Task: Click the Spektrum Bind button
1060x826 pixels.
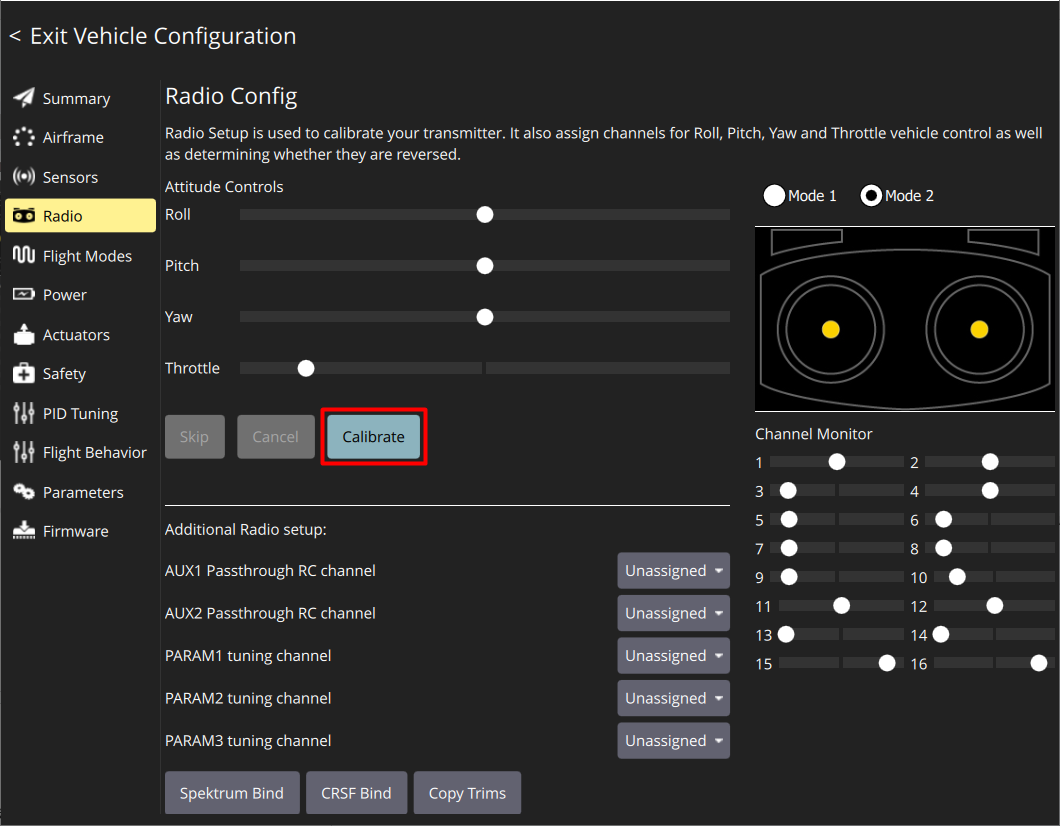Action: [232, 792]
